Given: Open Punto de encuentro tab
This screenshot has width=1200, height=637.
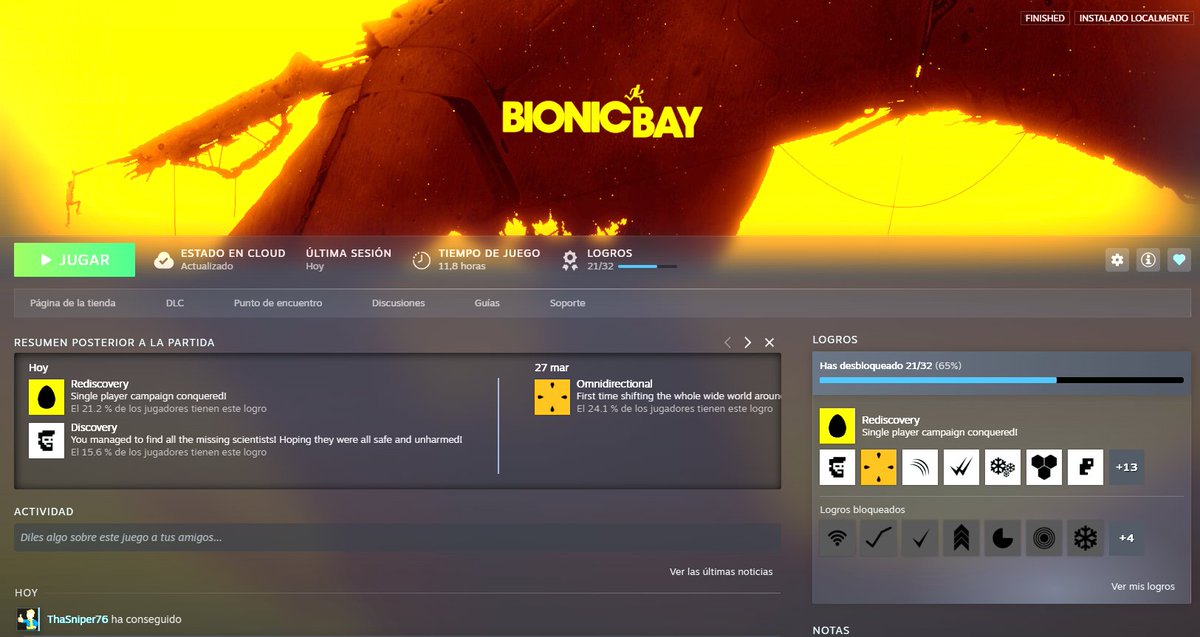Looking at the screenshot, I should (x=278, y=303).
